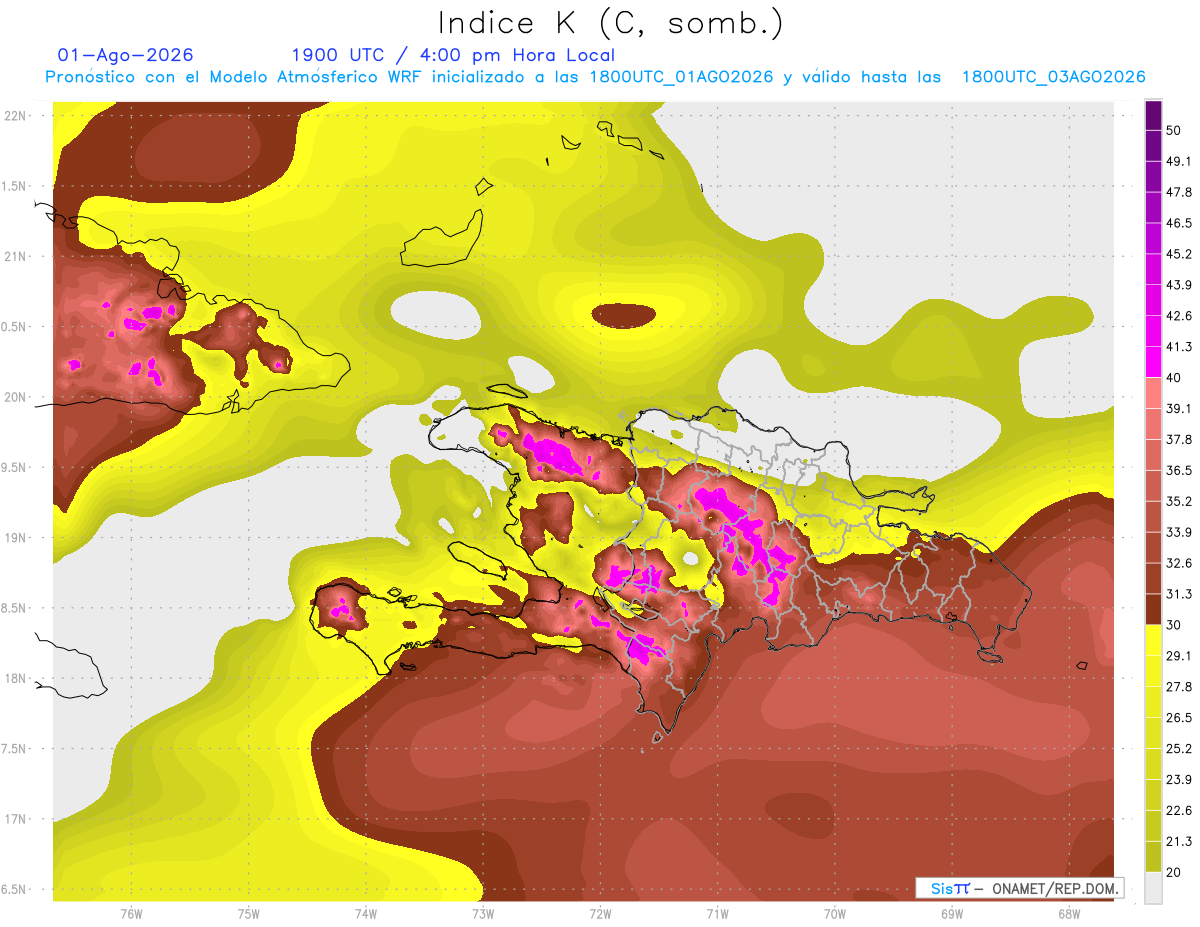Click the colorbar value '31.3'
The width and height of the screenshot is (1200, 927).
click(x=1179, y=594)
